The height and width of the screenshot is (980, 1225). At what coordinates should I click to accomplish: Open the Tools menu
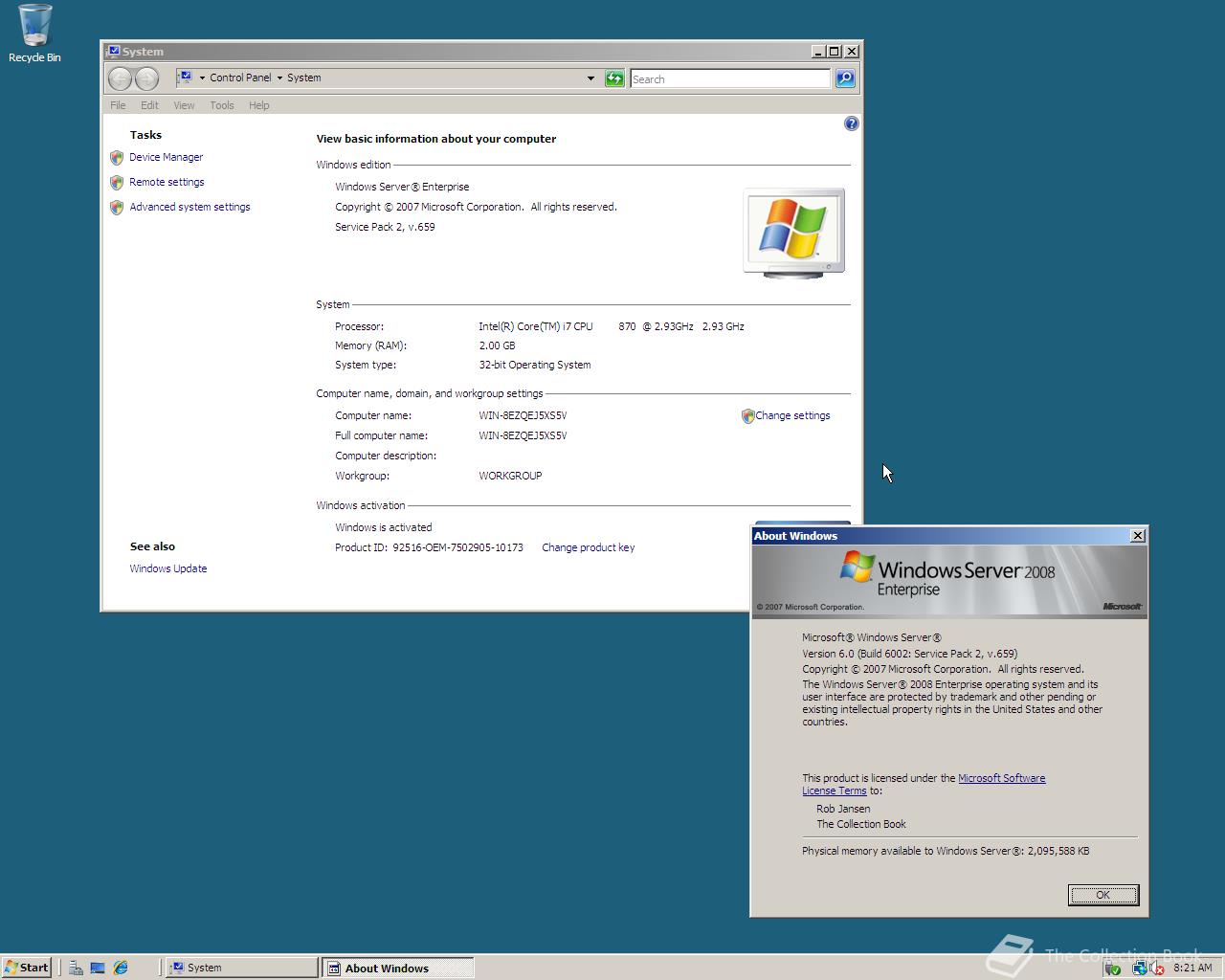[x=222, y=105]
